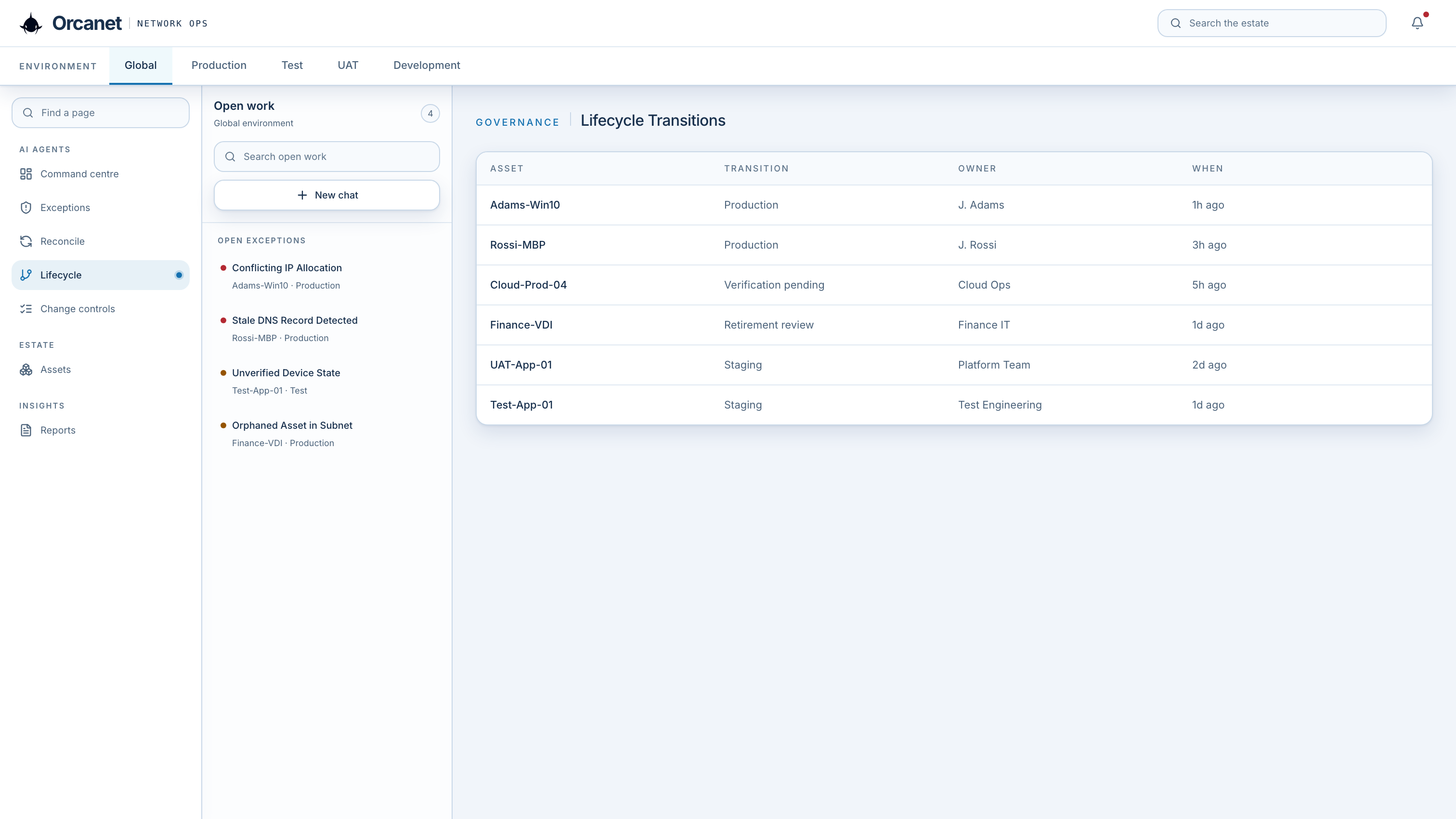
Task: Click the Assets cubes icon
Action: tap(26, 370)
